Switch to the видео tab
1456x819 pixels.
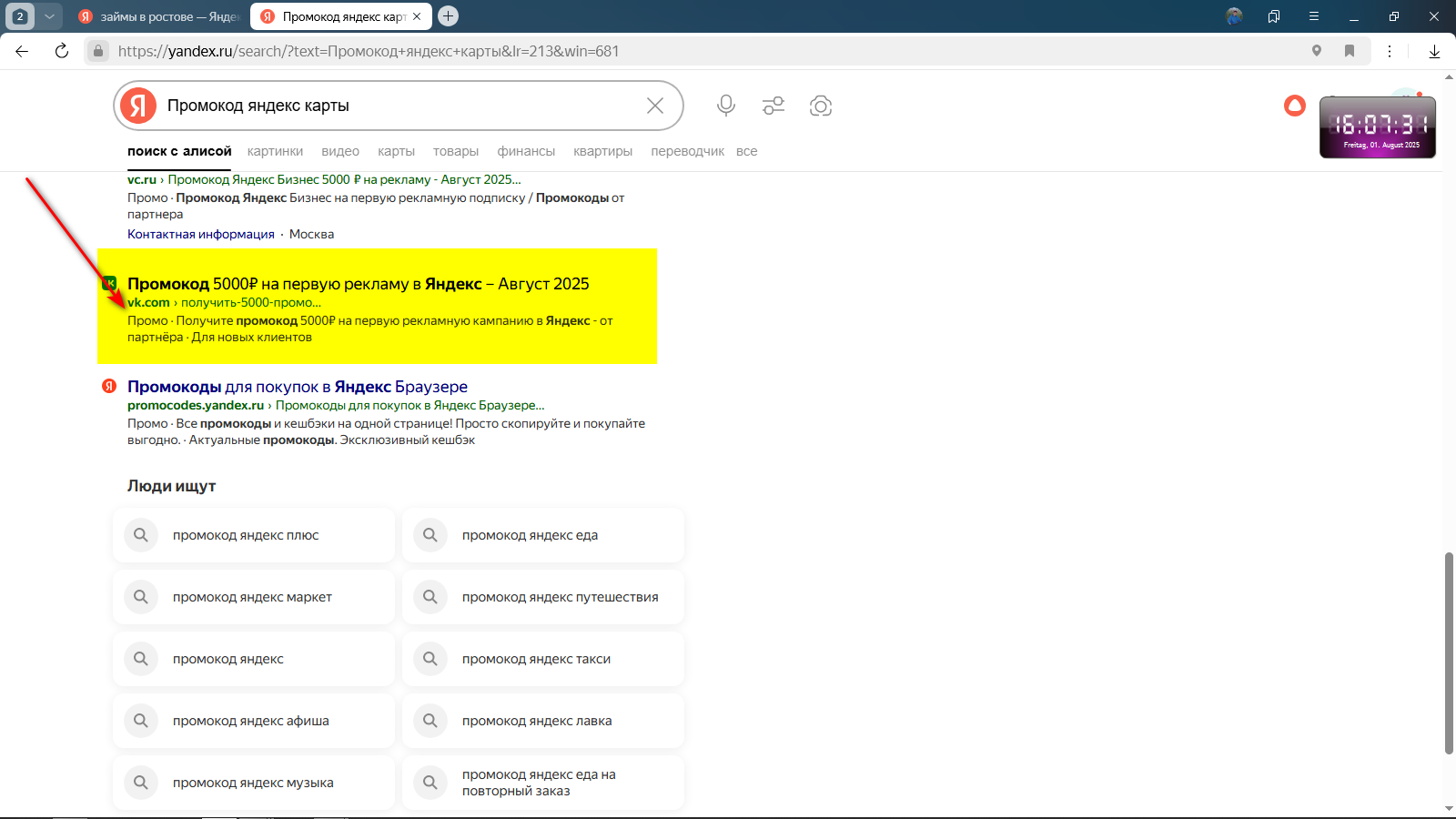pos(340,151)
